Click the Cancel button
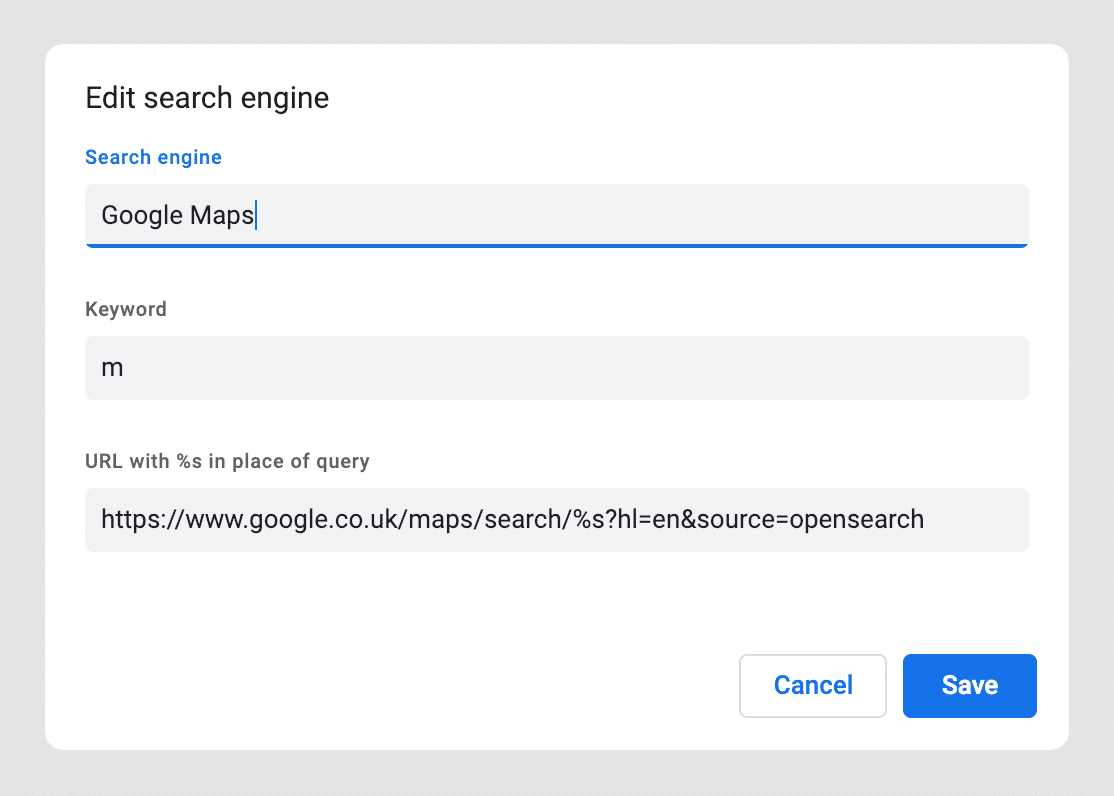Screen dimensions: 1114x796 click(x=813, y=685)
